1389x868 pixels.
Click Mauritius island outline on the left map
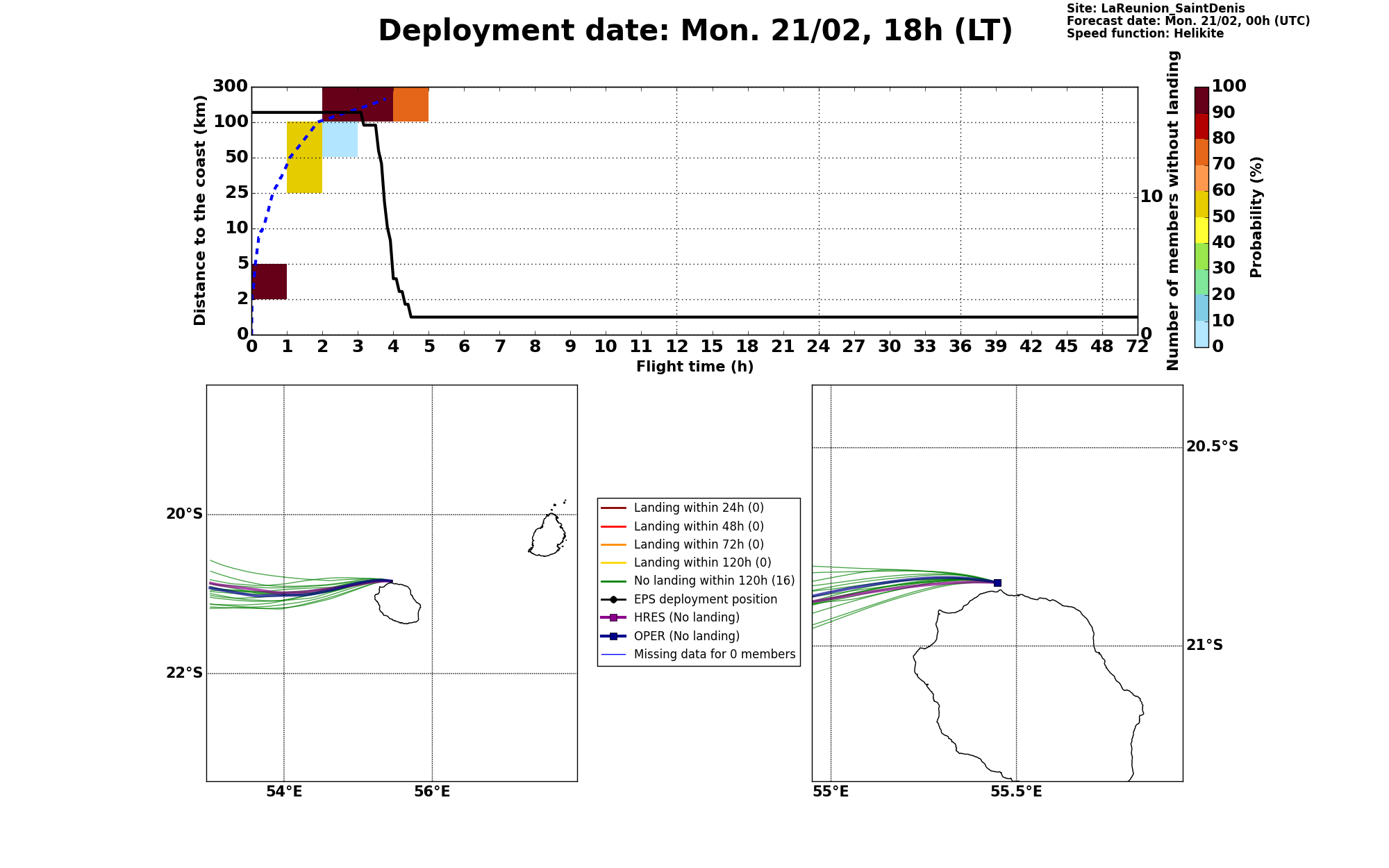548,535
